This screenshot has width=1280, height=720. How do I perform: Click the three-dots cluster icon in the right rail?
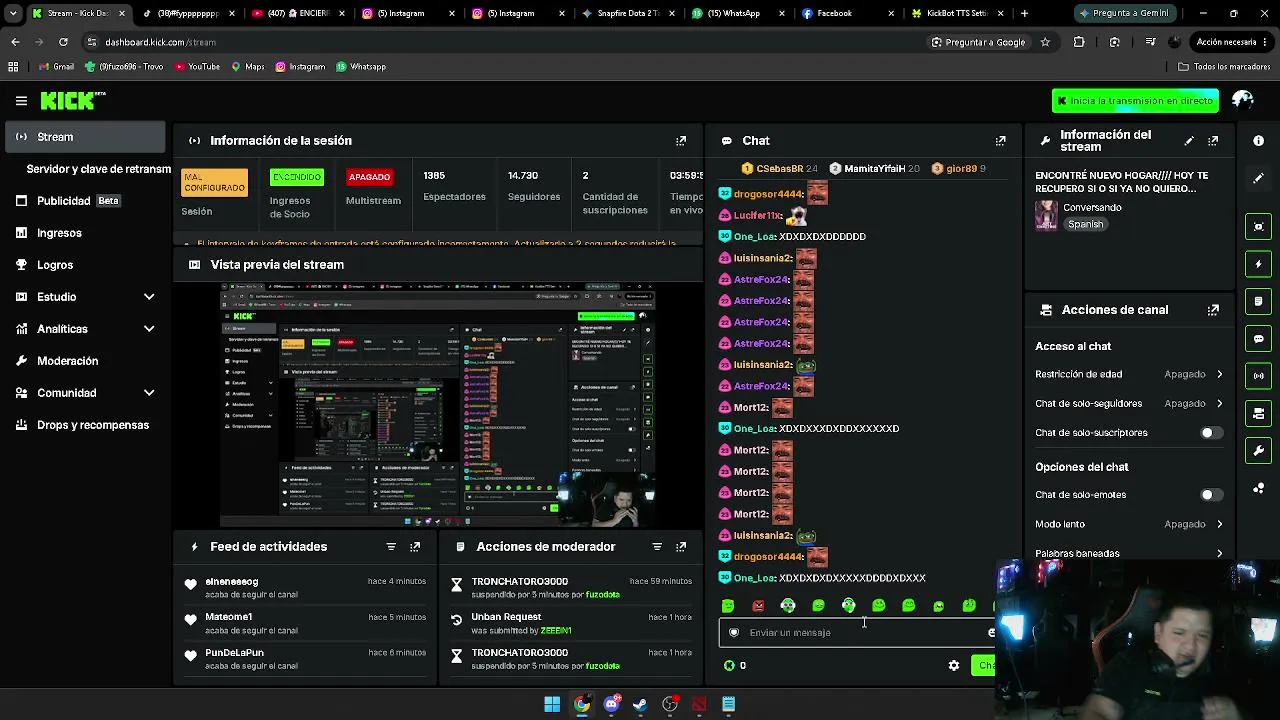click(1259, 488)
